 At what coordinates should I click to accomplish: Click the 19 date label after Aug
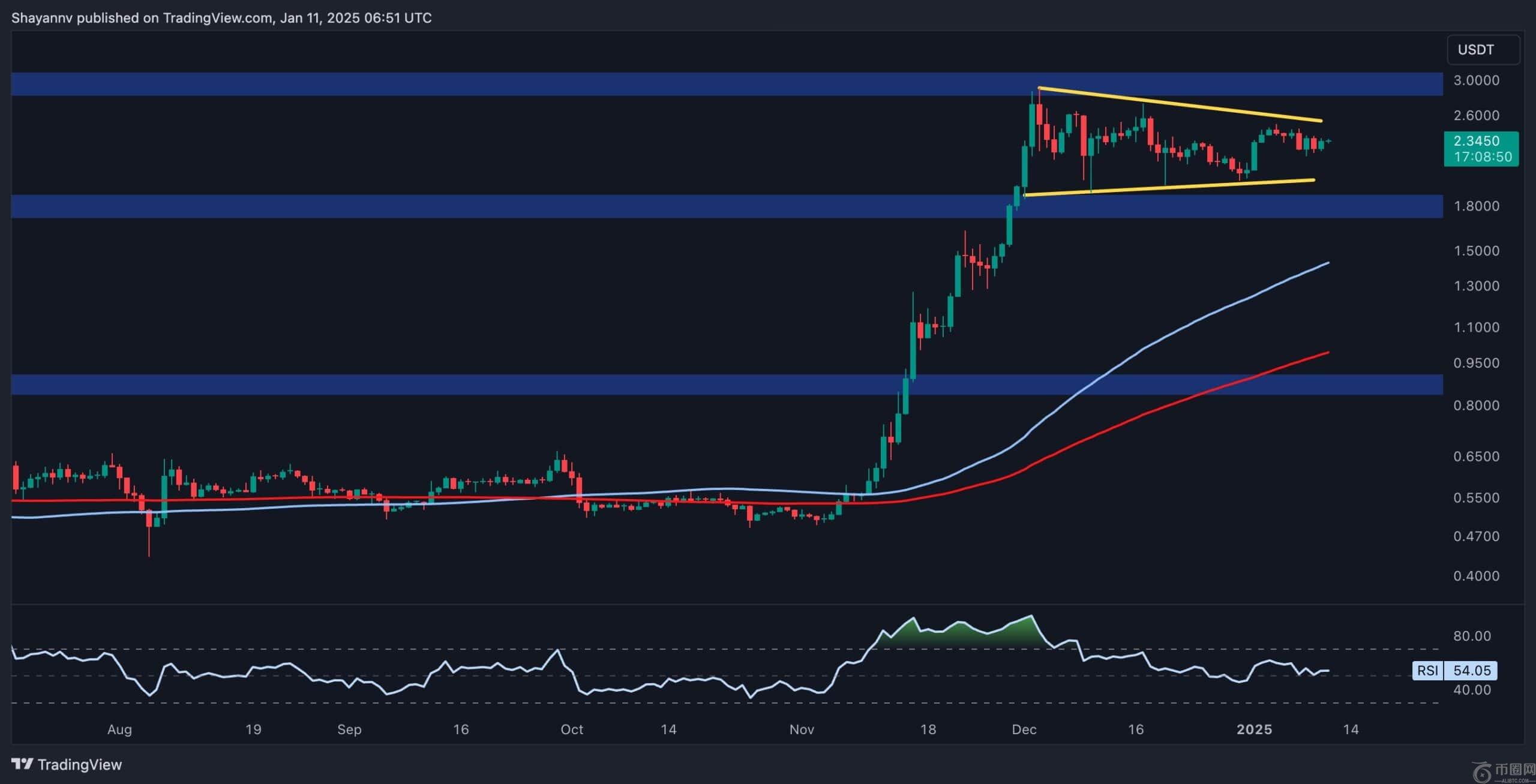click(253, 729)
